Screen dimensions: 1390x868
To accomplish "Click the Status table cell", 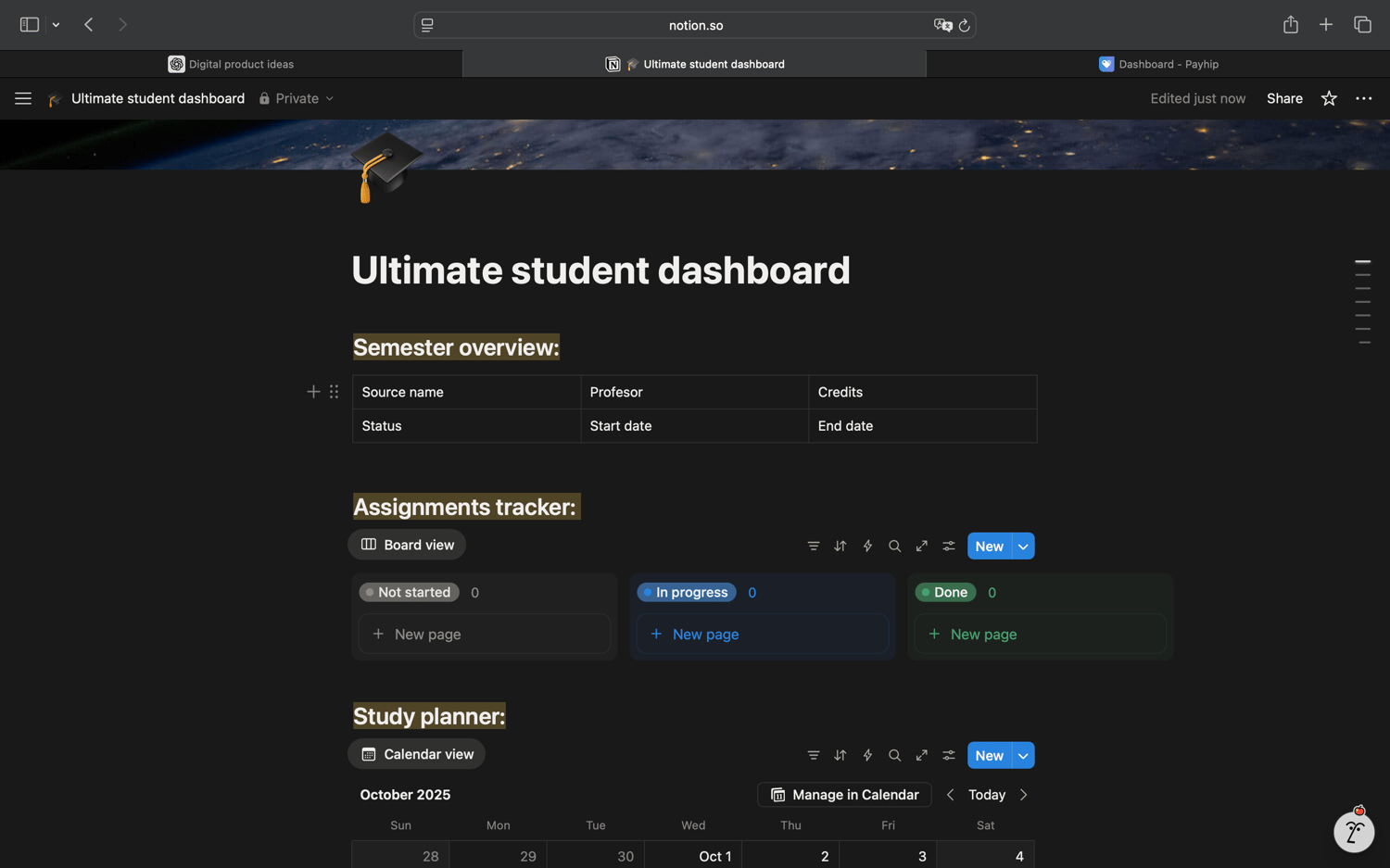I will [x=466, y=426].
